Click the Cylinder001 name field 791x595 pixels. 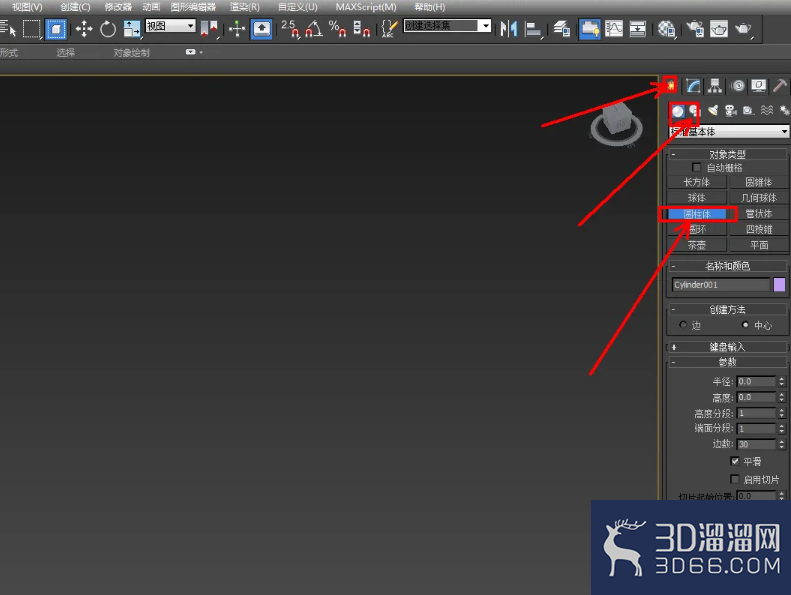pos(721,285)
